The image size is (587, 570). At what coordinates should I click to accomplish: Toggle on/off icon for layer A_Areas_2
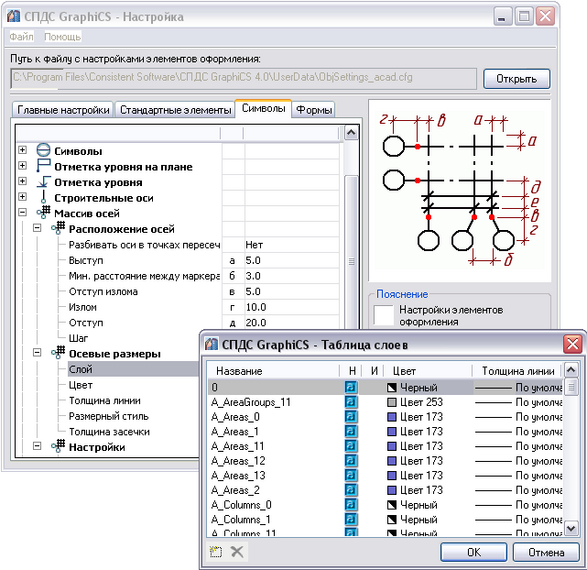point(351,490)
